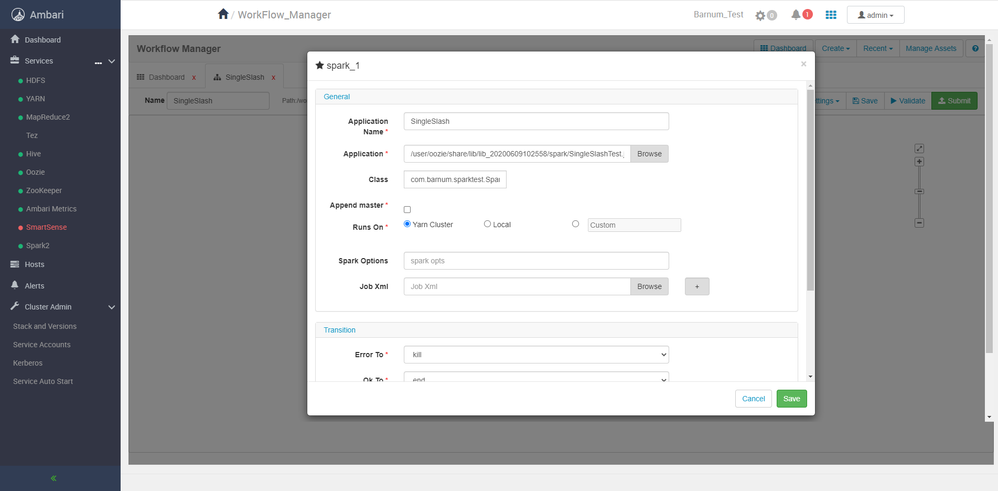998x491 pixels.
Task: Click the zoom-in plus icon on canvas
Action: point(919,162)
